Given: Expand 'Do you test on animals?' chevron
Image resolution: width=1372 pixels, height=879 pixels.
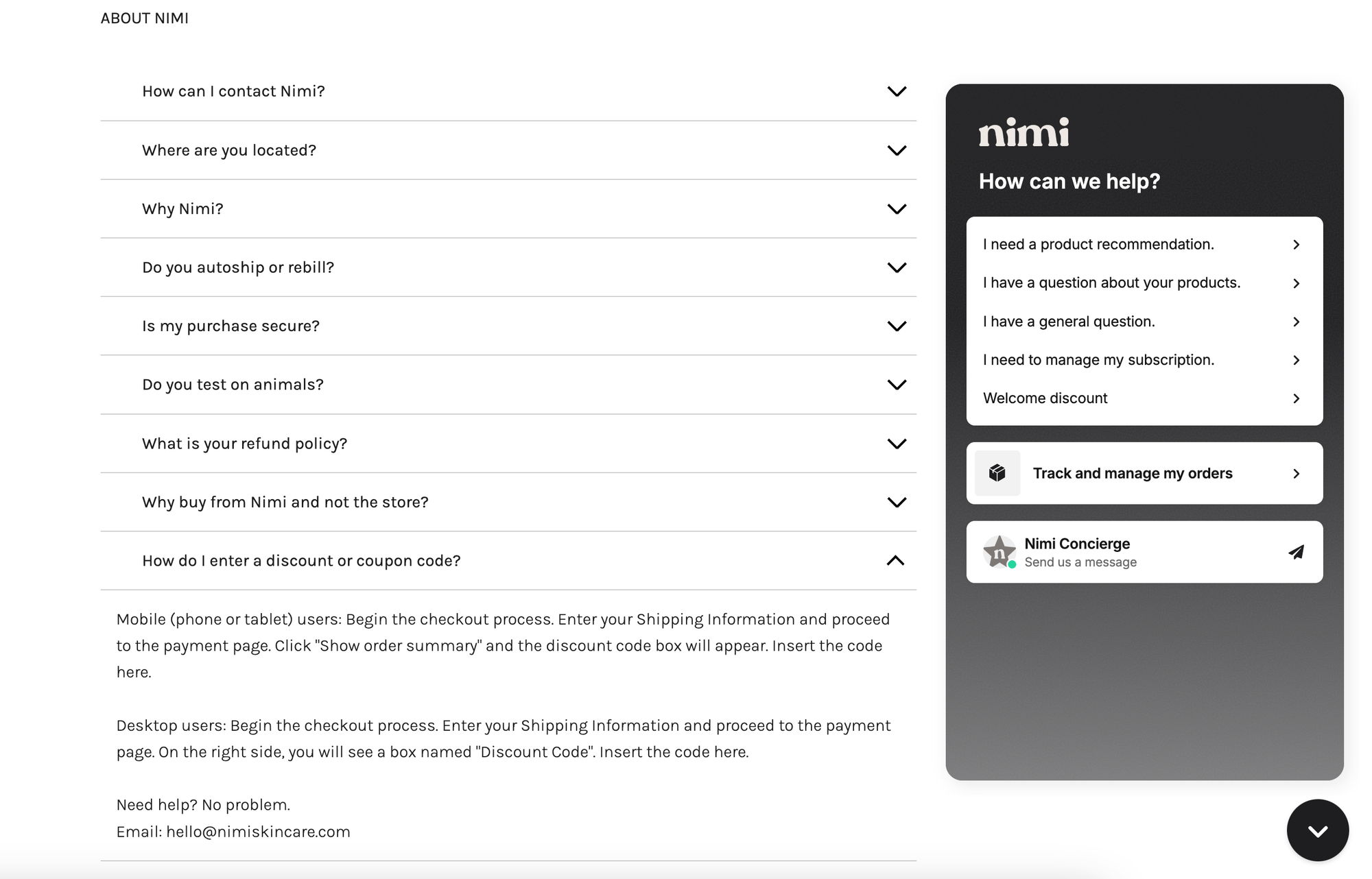Looking at the screenshot, I should tap(897, 385).
